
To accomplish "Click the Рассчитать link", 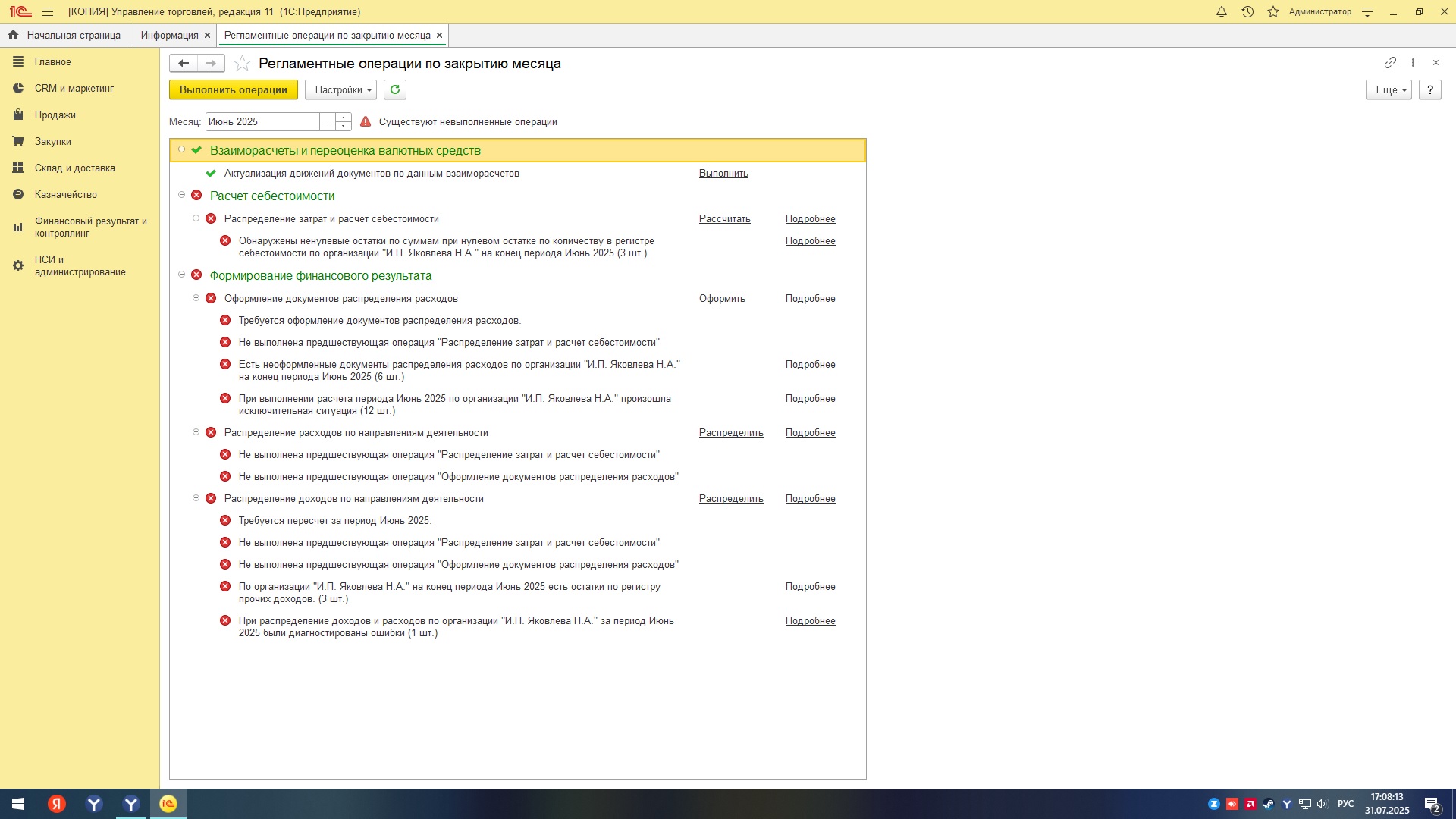I will [724, 219].
